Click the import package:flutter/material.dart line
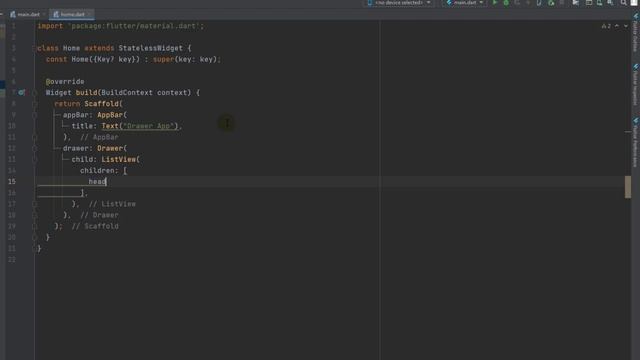640x360 pixels. point(120,26)
